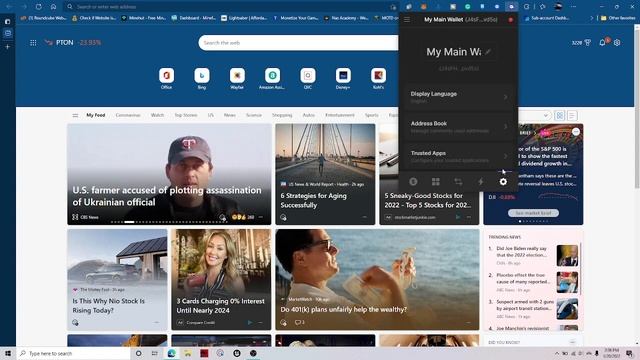
Task: Refresh the browser page
Action: (x=38, y=7)
